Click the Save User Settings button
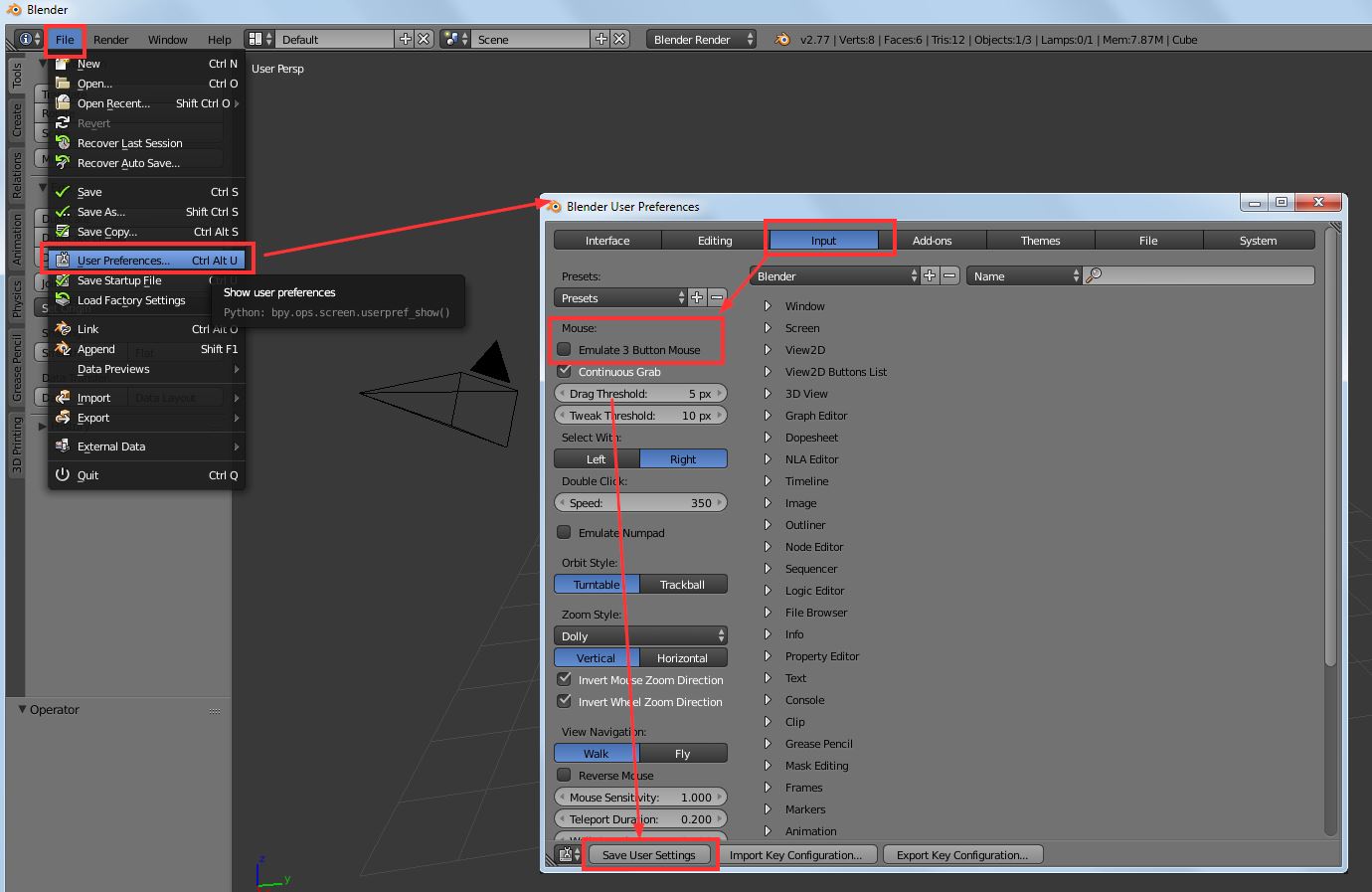1372x892 pixels. coord(649,854)
